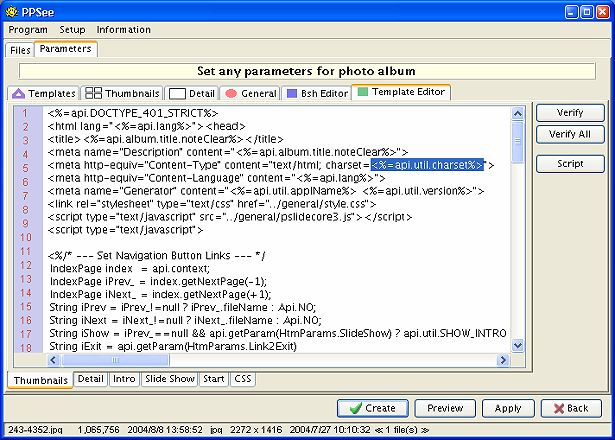The image size is (615, 440).
Task: Switch to the General tab
Action: coord(250,93)
